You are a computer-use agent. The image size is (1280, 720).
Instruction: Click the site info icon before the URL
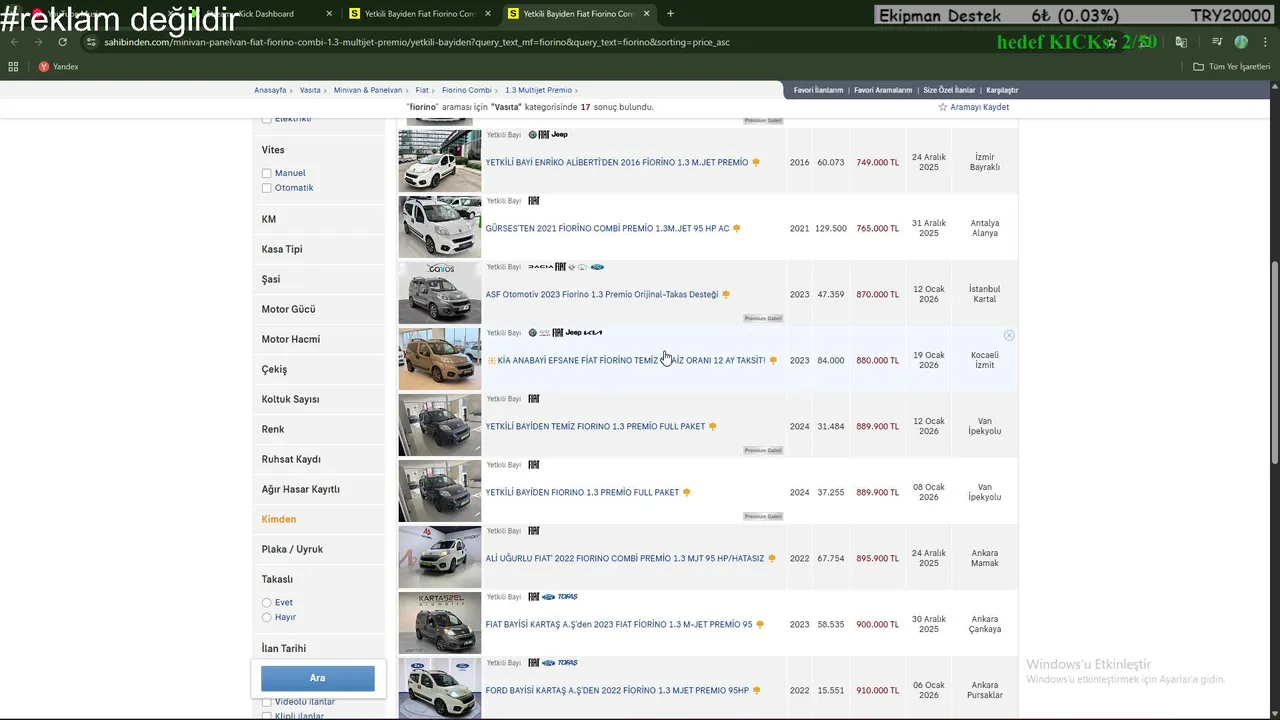(91, 42)
